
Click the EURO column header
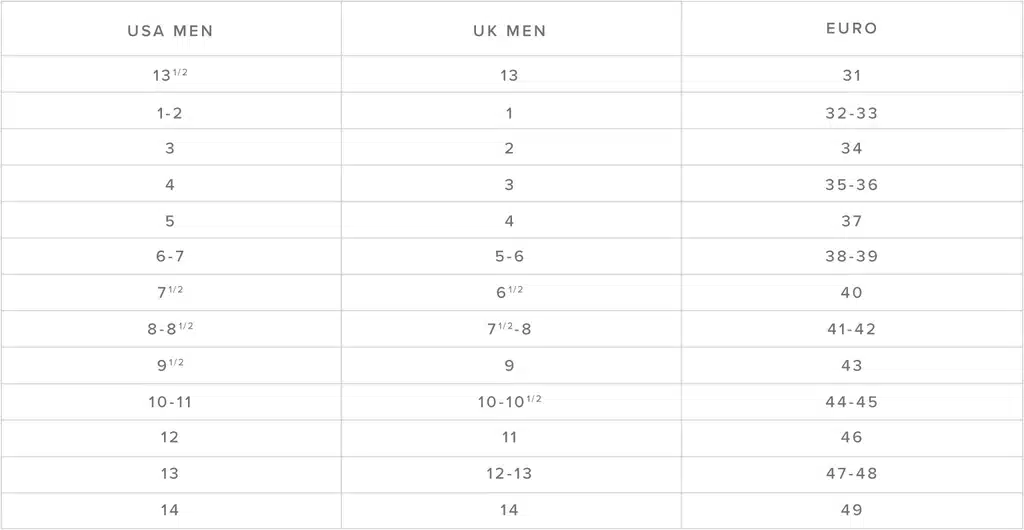(852, 29)
